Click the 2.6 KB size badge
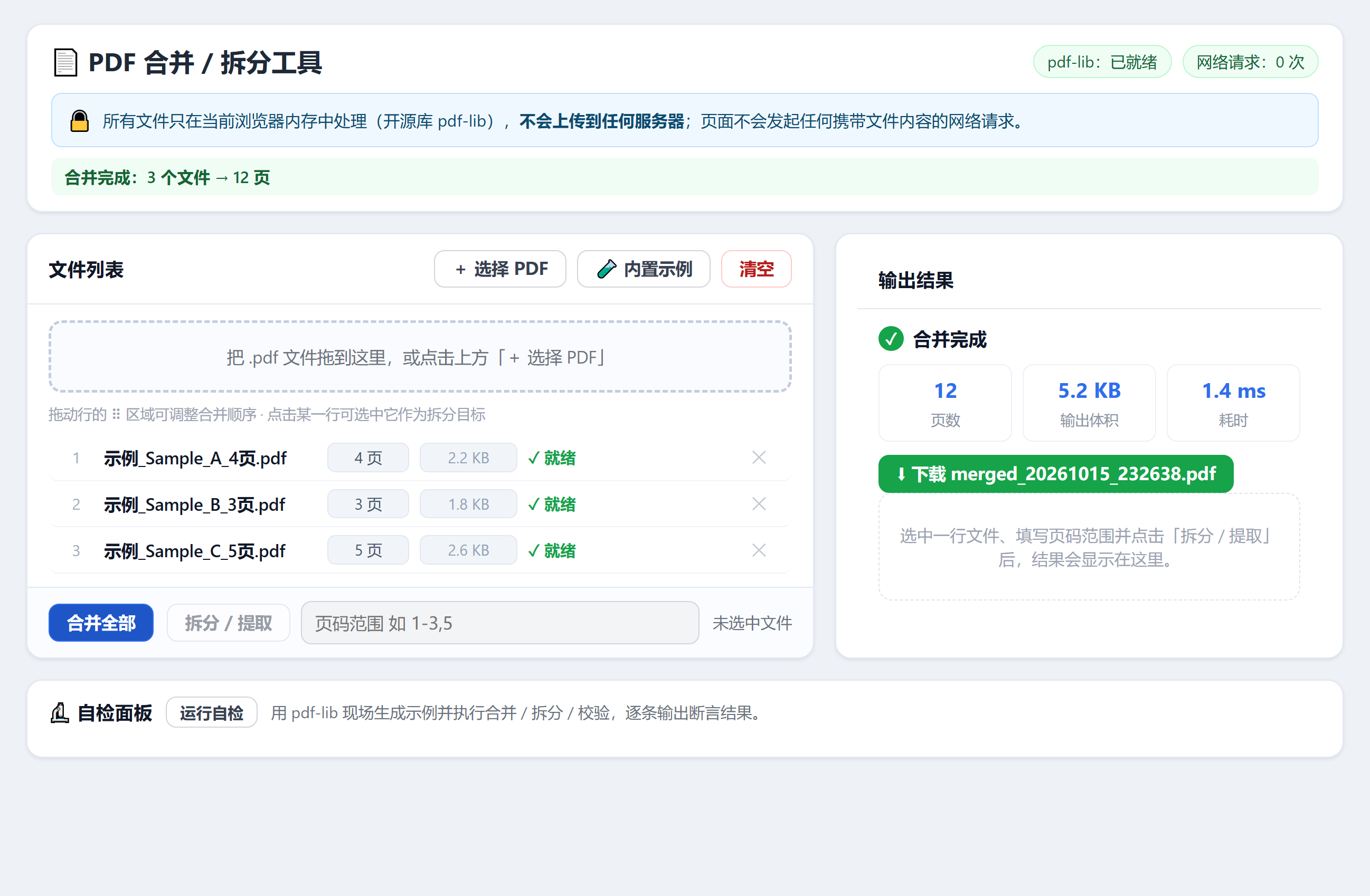Image resolution: width=1370 pixels, height=896 pixels. click(468, 550)
